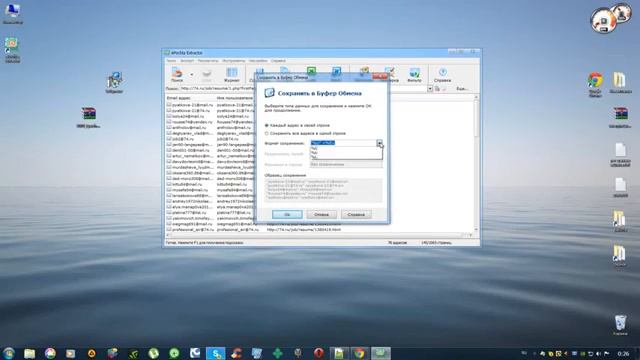The width and height of the screenshot is (640, 360).
Task: Toggle checkbox for kittu84@mail.ru row
Action: pyautogui.click(x=169, y=184)
